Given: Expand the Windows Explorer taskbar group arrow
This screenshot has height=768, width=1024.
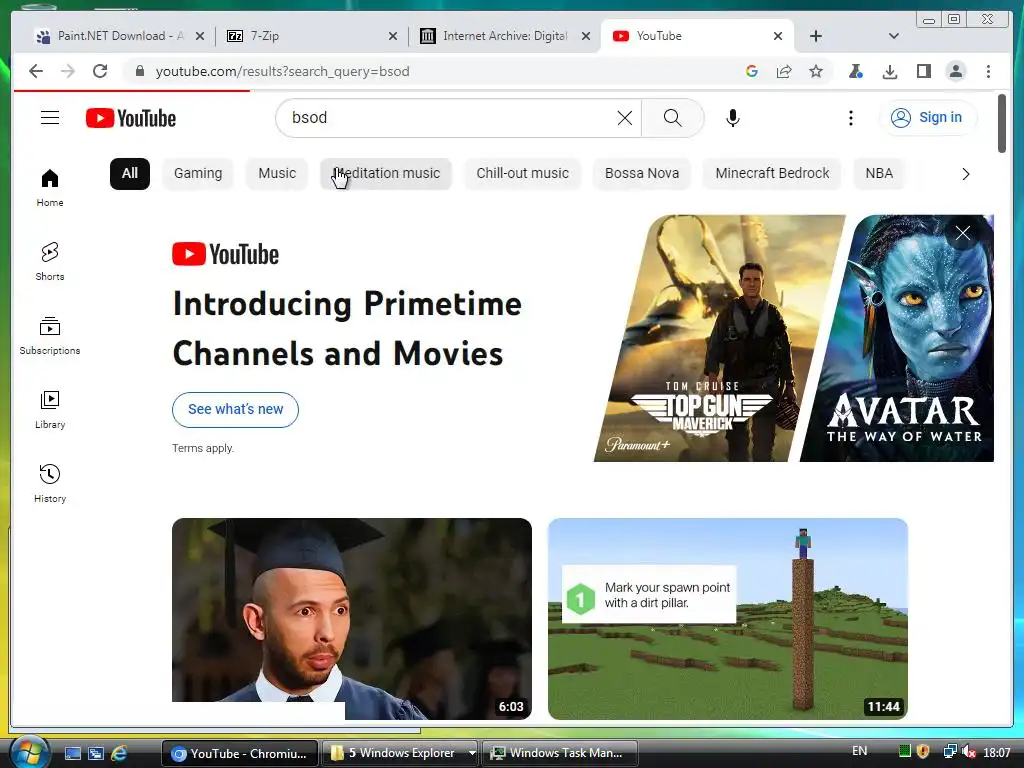Looking at the screenshot, I should [472, 753].
